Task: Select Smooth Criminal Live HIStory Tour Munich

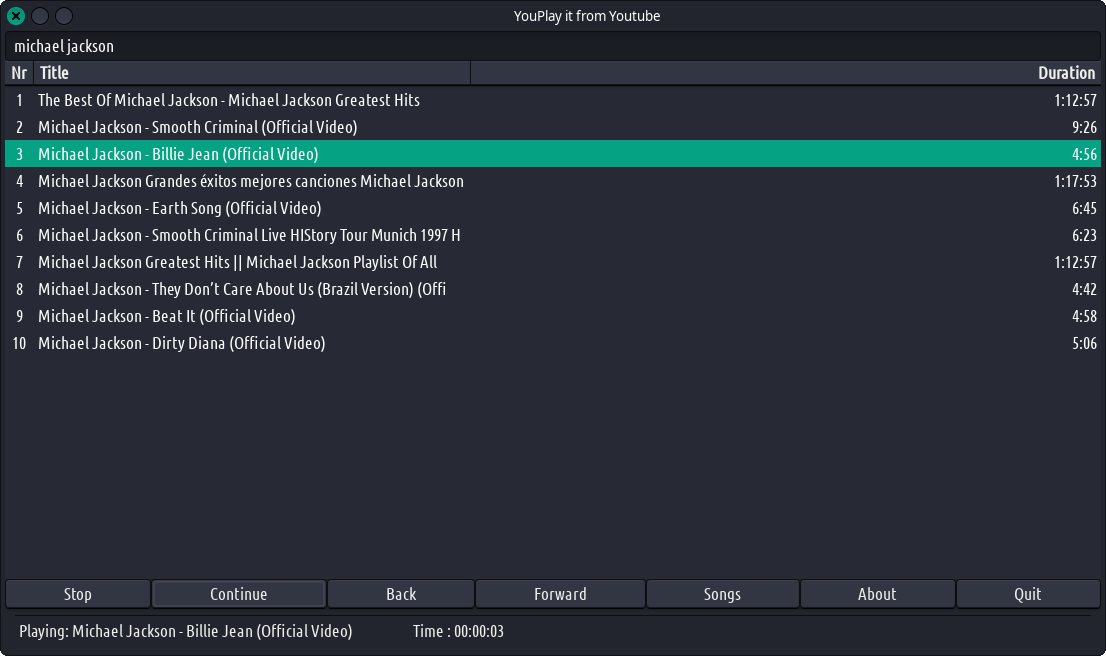Action: coord(249,235)
